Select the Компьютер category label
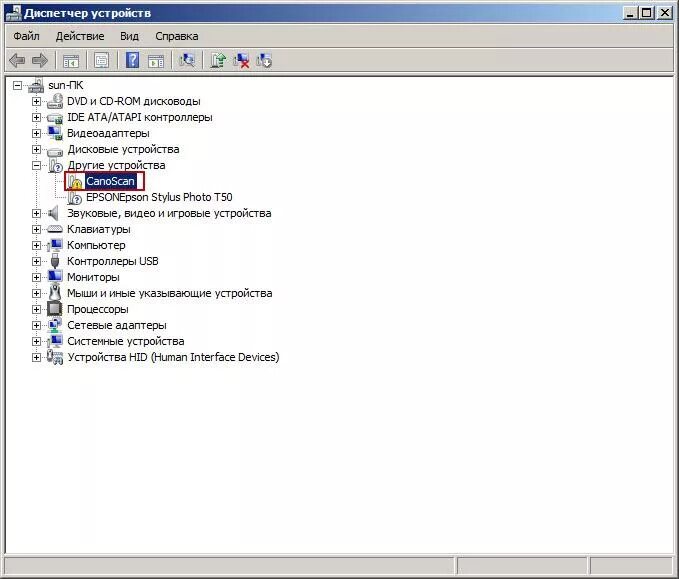Screen dimensions: 679x579 click(x=96, y=246)
